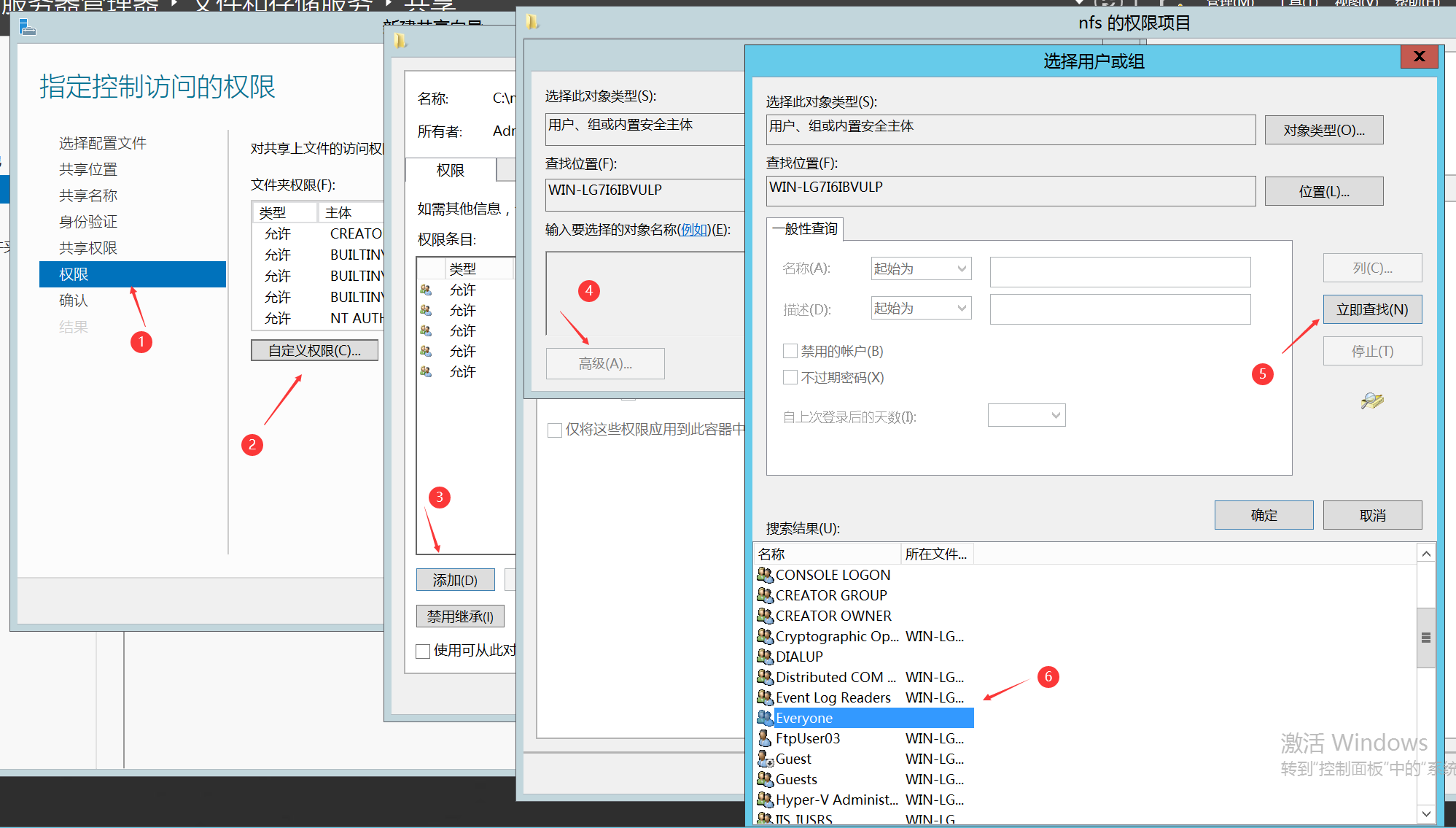The height and width of the screenshot is (828, 1456).
Task: Tick the disabled accounts checkbox (禁用的帐户)
Action: pos(790,352)
